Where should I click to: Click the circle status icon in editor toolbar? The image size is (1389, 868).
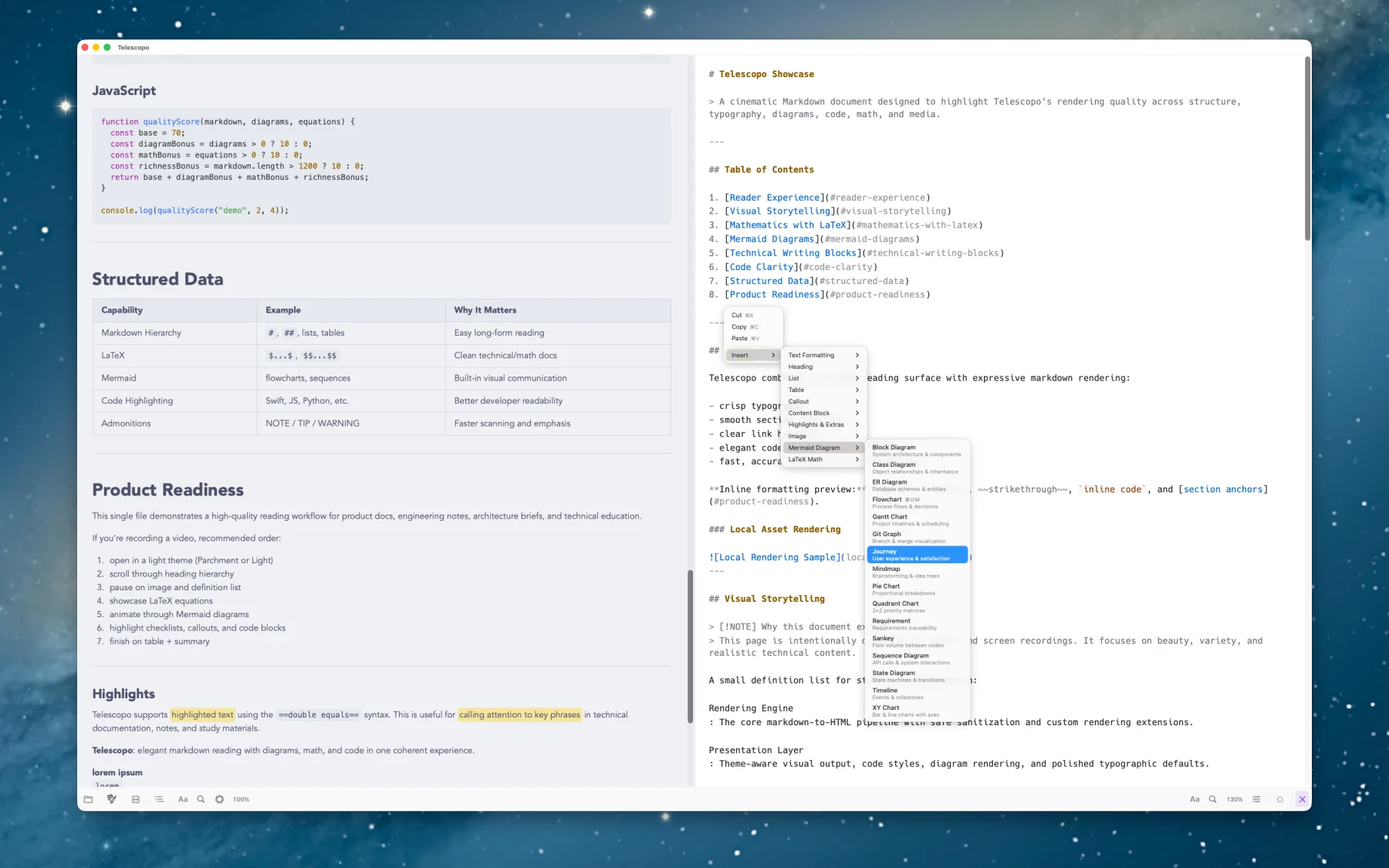(1279, 799)
